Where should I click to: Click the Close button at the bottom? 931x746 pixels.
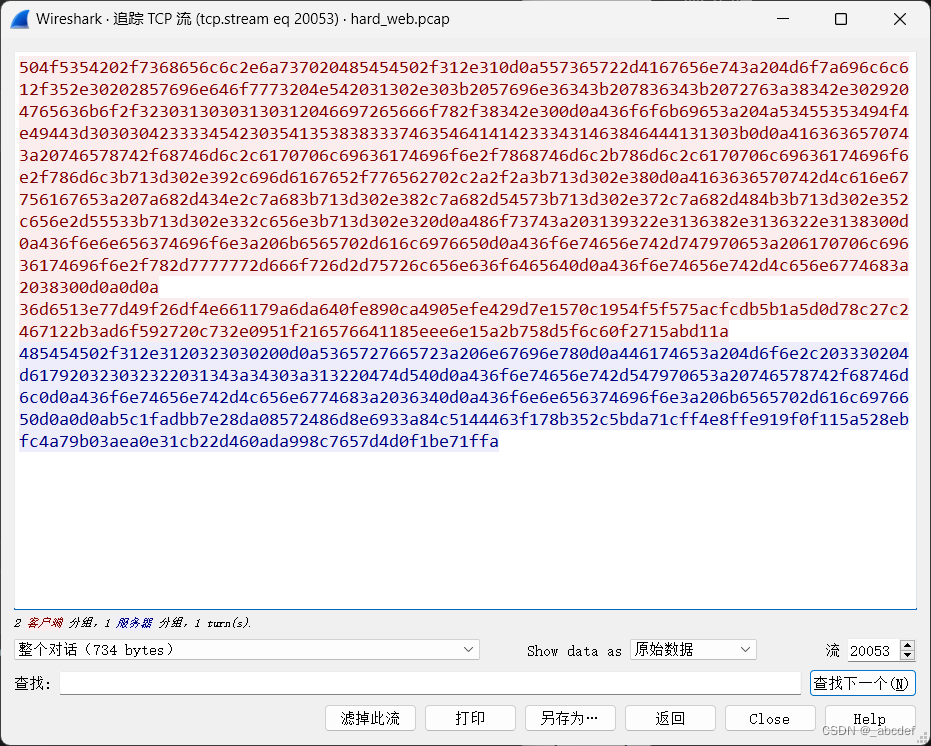pos(770,718)
